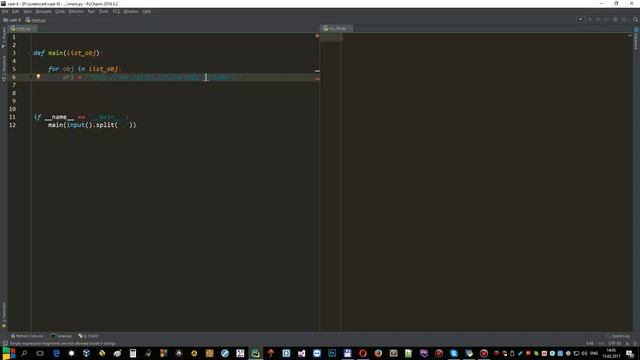Click the if __name__ line 11

[81, 117]
